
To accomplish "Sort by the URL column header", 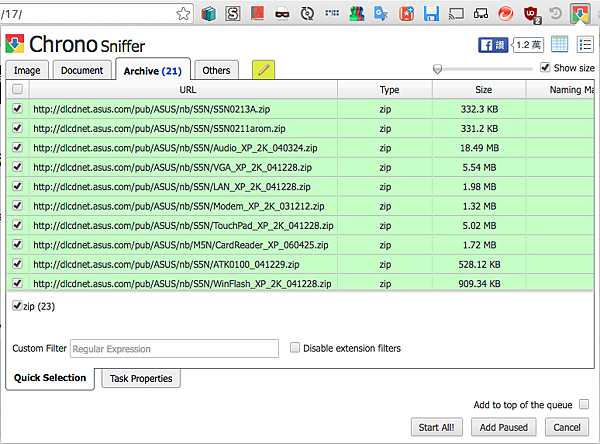I will pyautogui.click(x=184, y=90).
